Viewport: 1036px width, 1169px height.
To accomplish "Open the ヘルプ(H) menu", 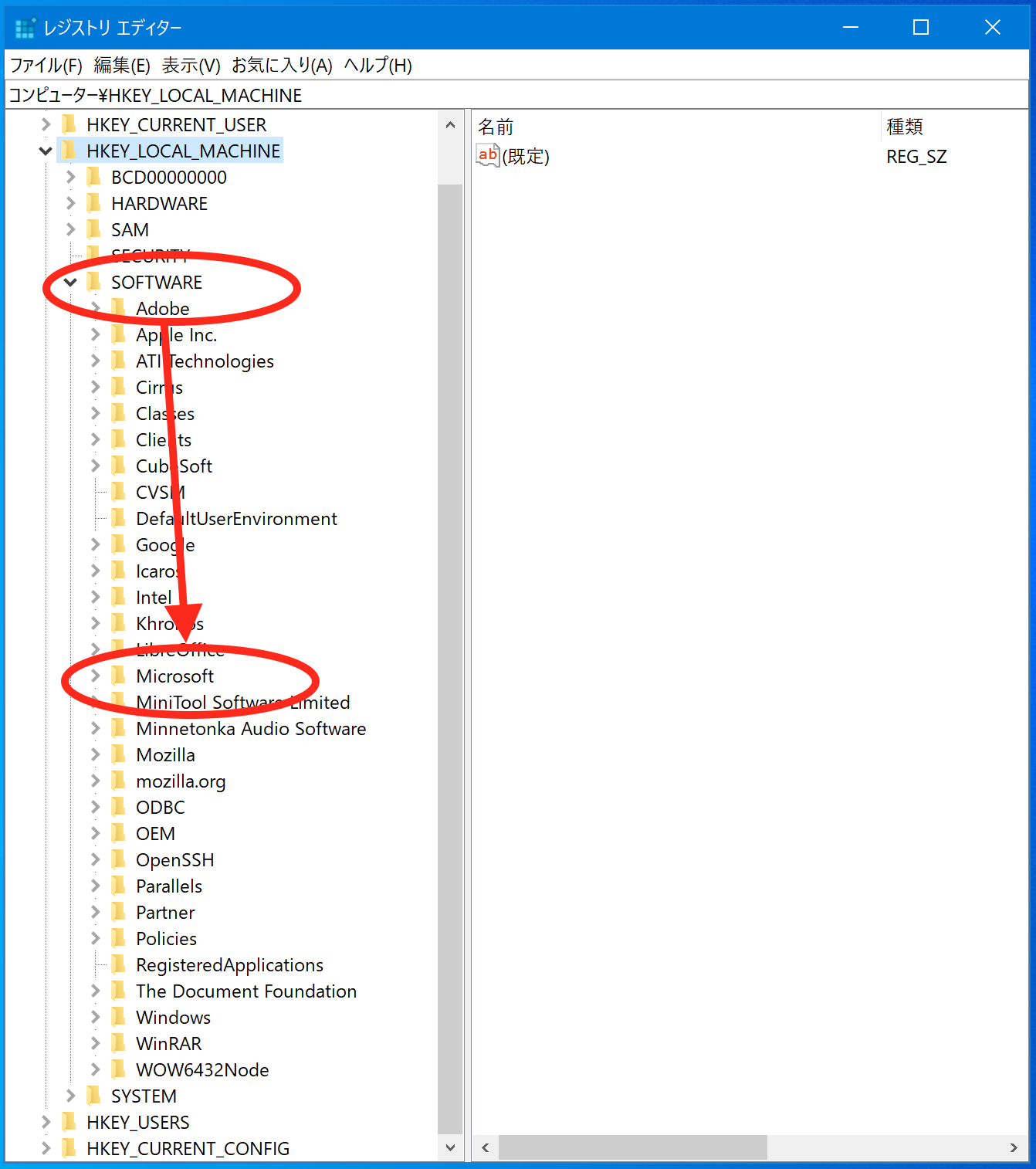I will (378, 66).
